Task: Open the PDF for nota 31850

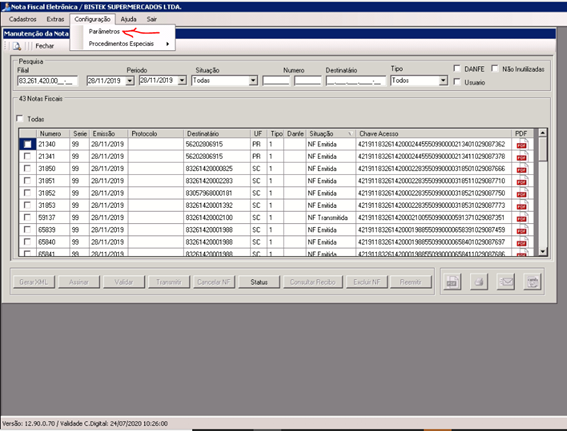Action: [521, 169]
